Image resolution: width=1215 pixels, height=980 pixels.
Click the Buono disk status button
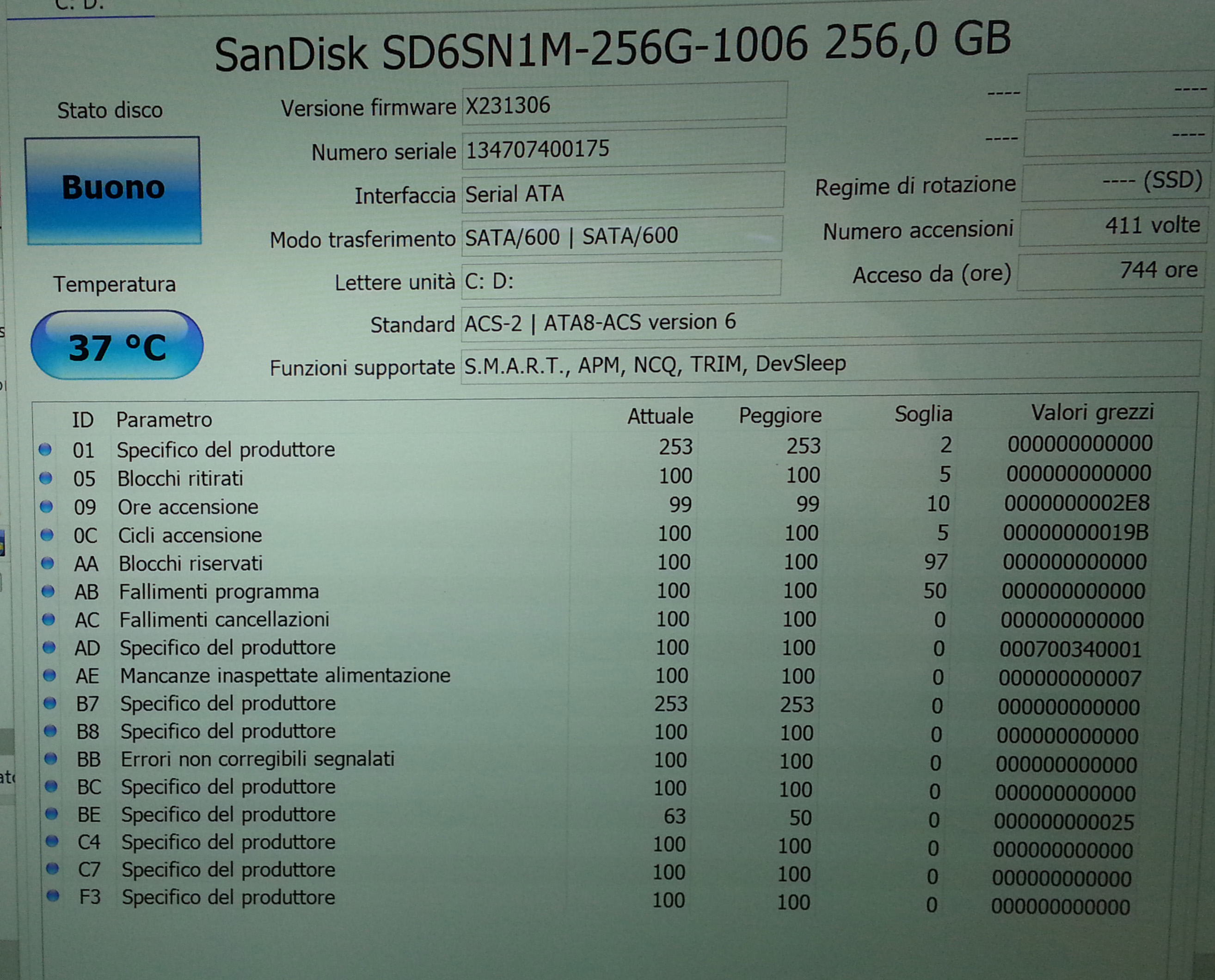click(x=113, y=191)
